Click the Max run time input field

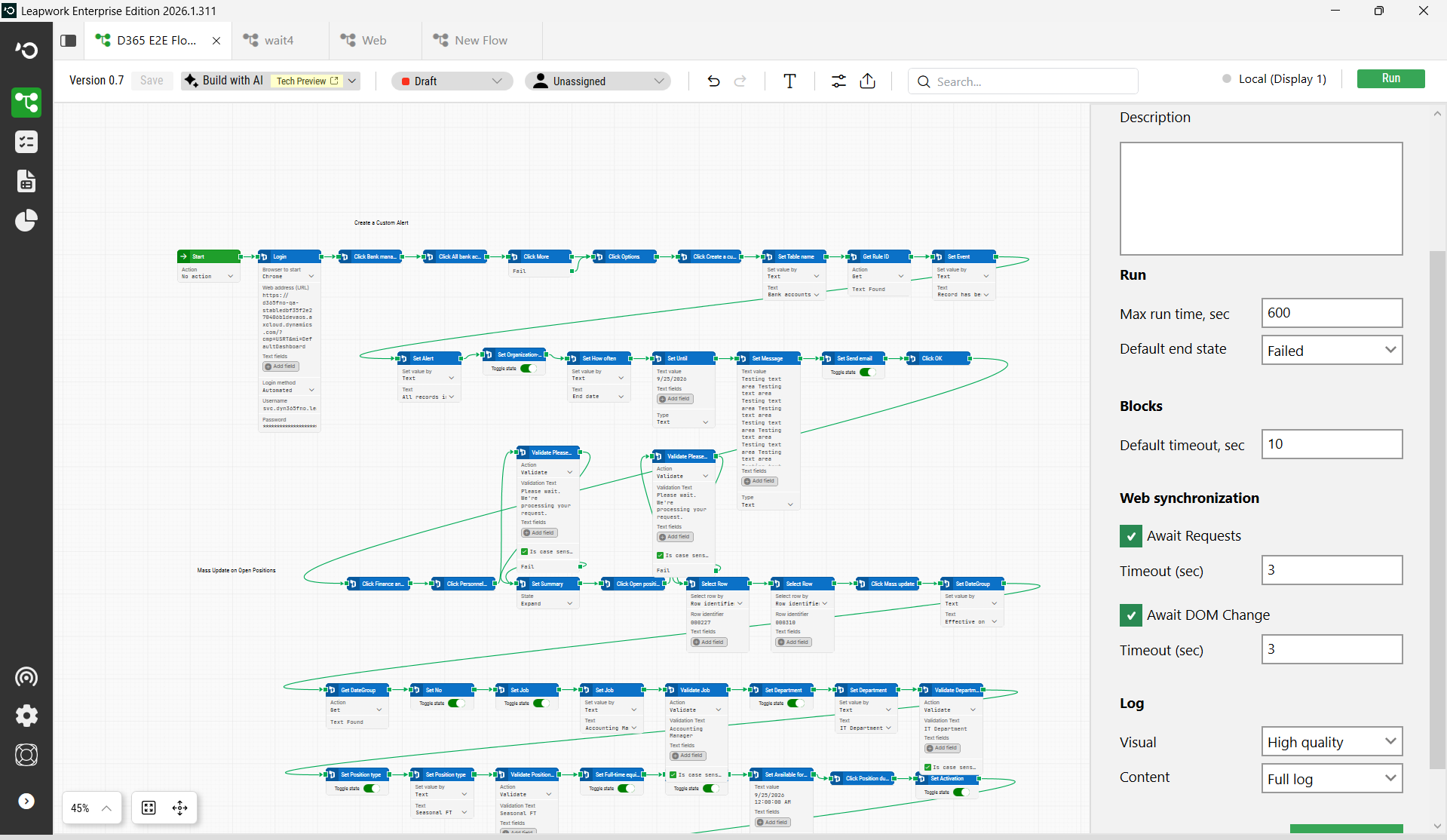tap(1332, 313)
